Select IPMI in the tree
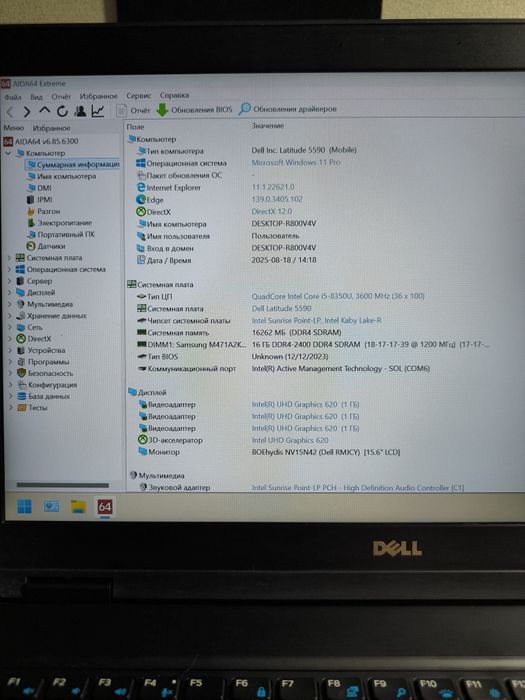 click(x=39, y=200)
